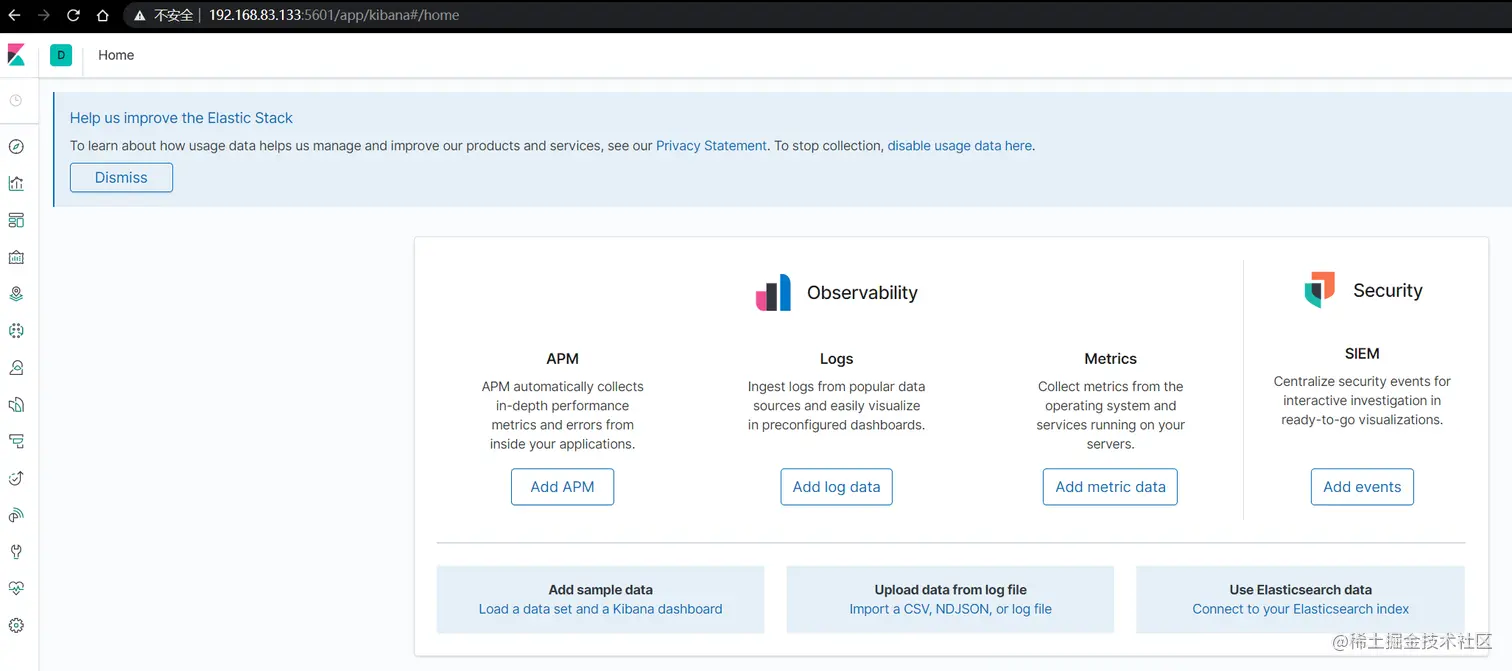Open the Privacy Statement link

click(x=711, y=145)
